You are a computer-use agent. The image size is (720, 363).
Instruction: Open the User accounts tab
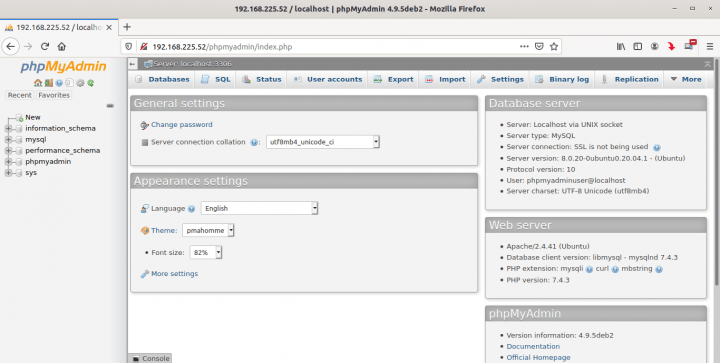point(328,79)
